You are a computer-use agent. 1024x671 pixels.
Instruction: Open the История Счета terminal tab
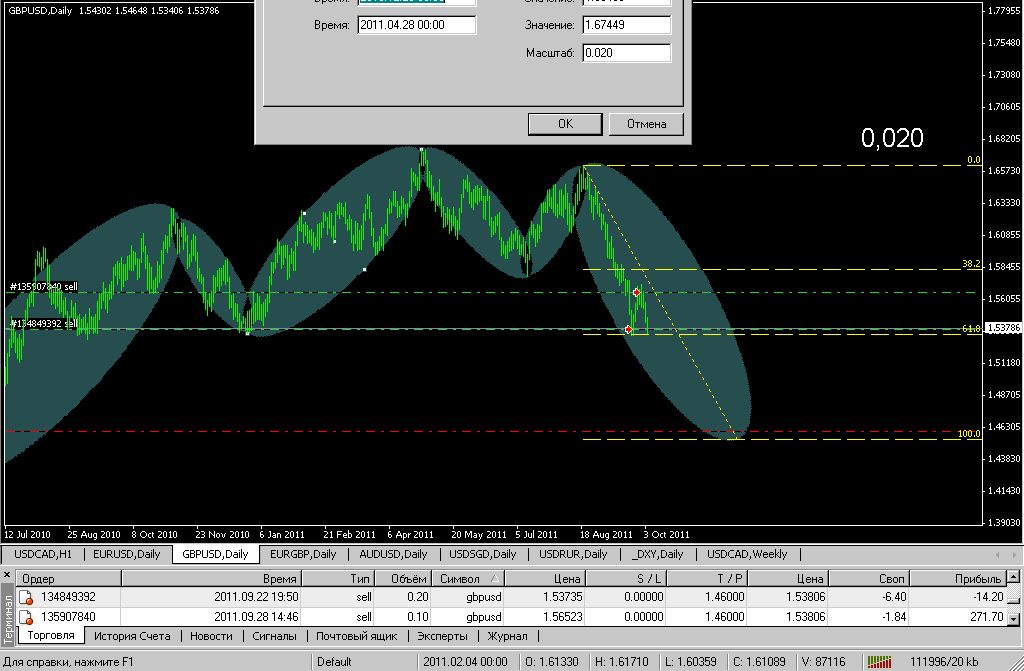133,636
